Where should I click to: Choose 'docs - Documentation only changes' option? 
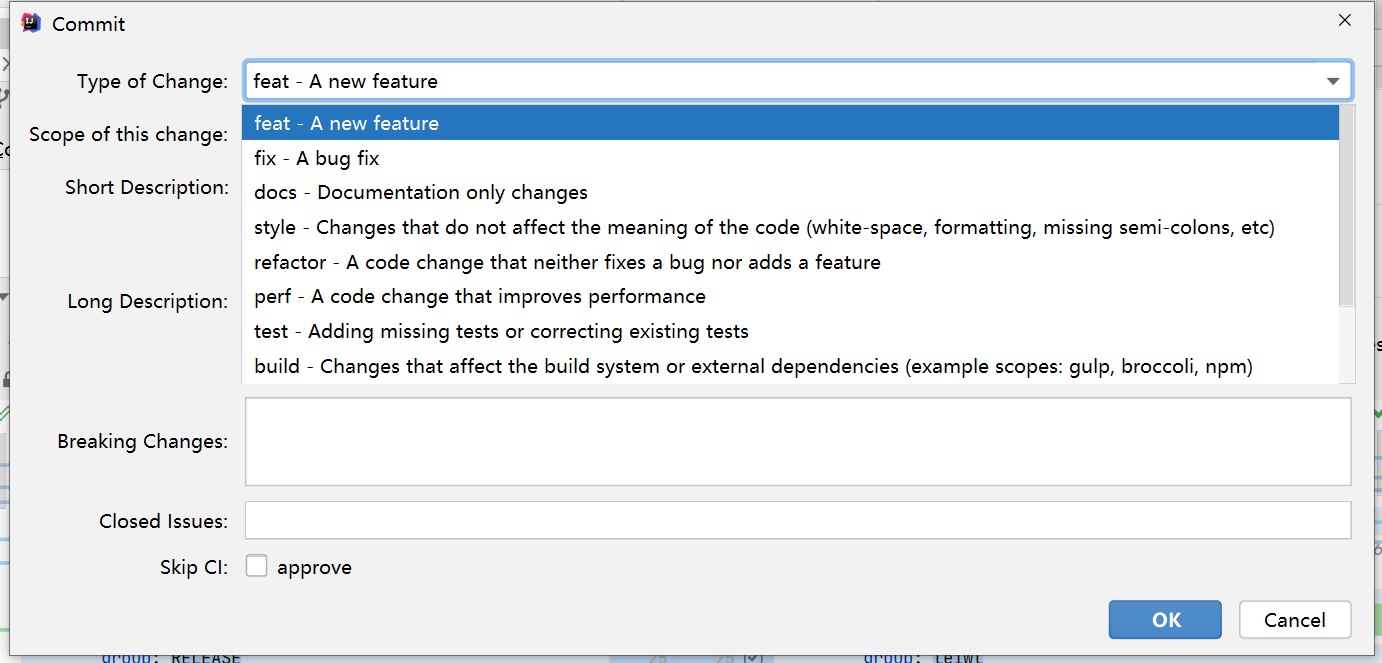coord(421,192)
